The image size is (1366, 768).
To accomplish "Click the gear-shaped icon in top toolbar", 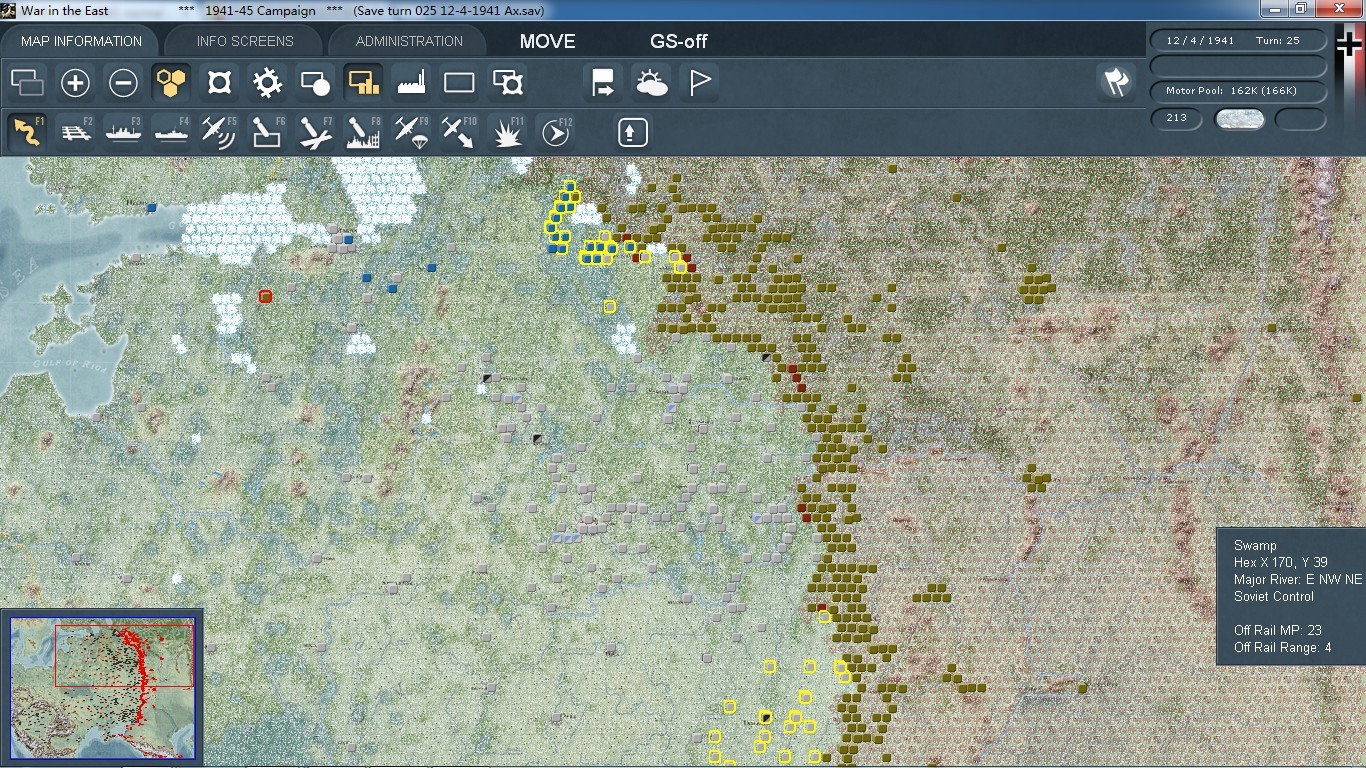I will pyautogui.click(x=267, y=82).
